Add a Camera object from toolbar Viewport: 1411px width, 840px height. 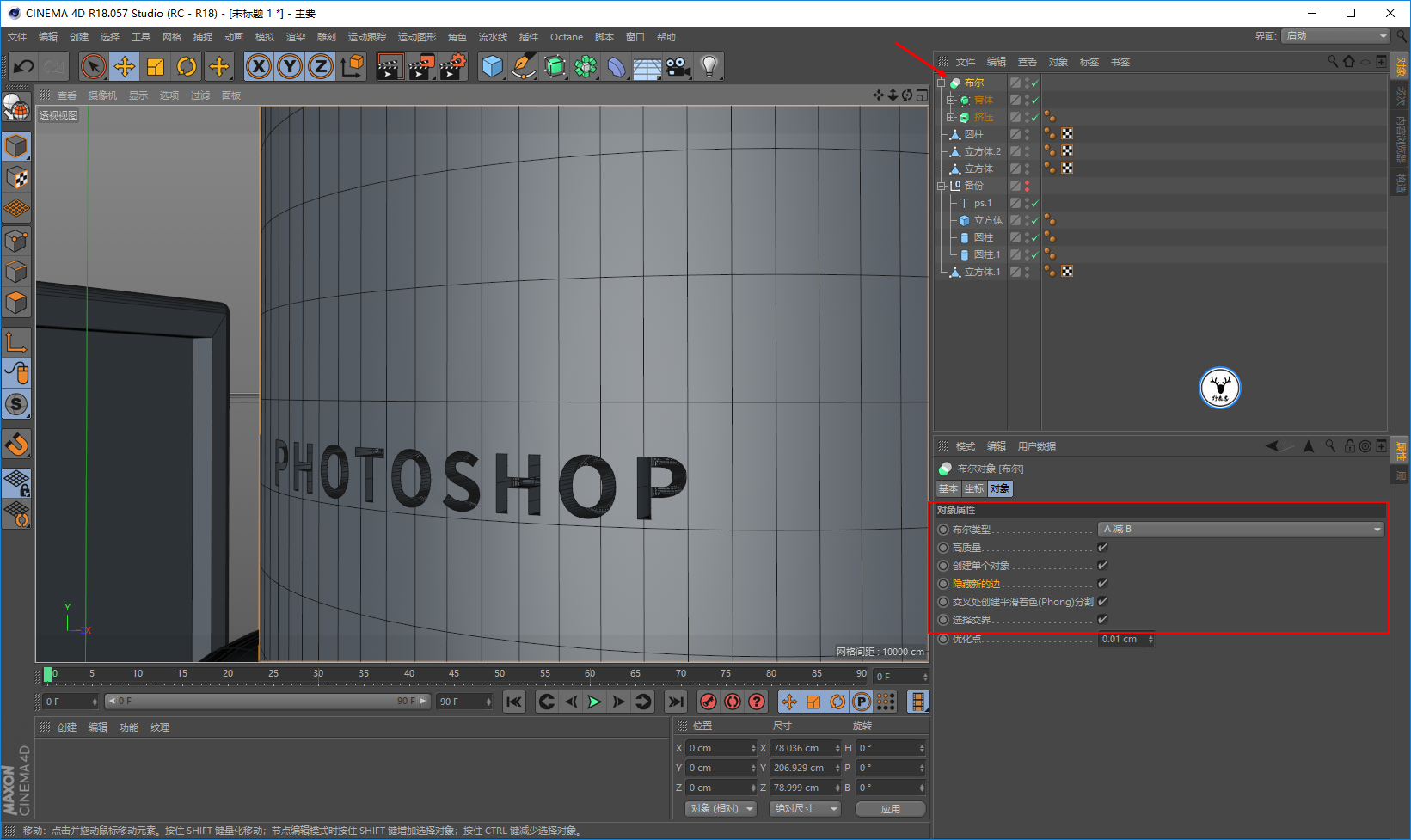coord(678,66)
